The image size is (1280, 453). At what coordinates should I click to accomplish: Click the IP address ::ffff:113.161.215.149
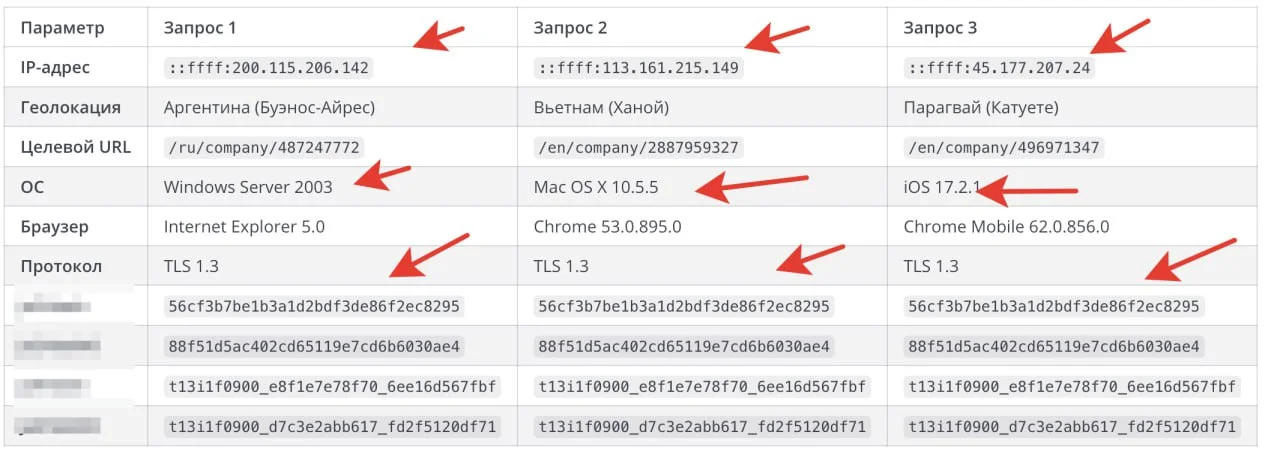(x=637, y=68)
